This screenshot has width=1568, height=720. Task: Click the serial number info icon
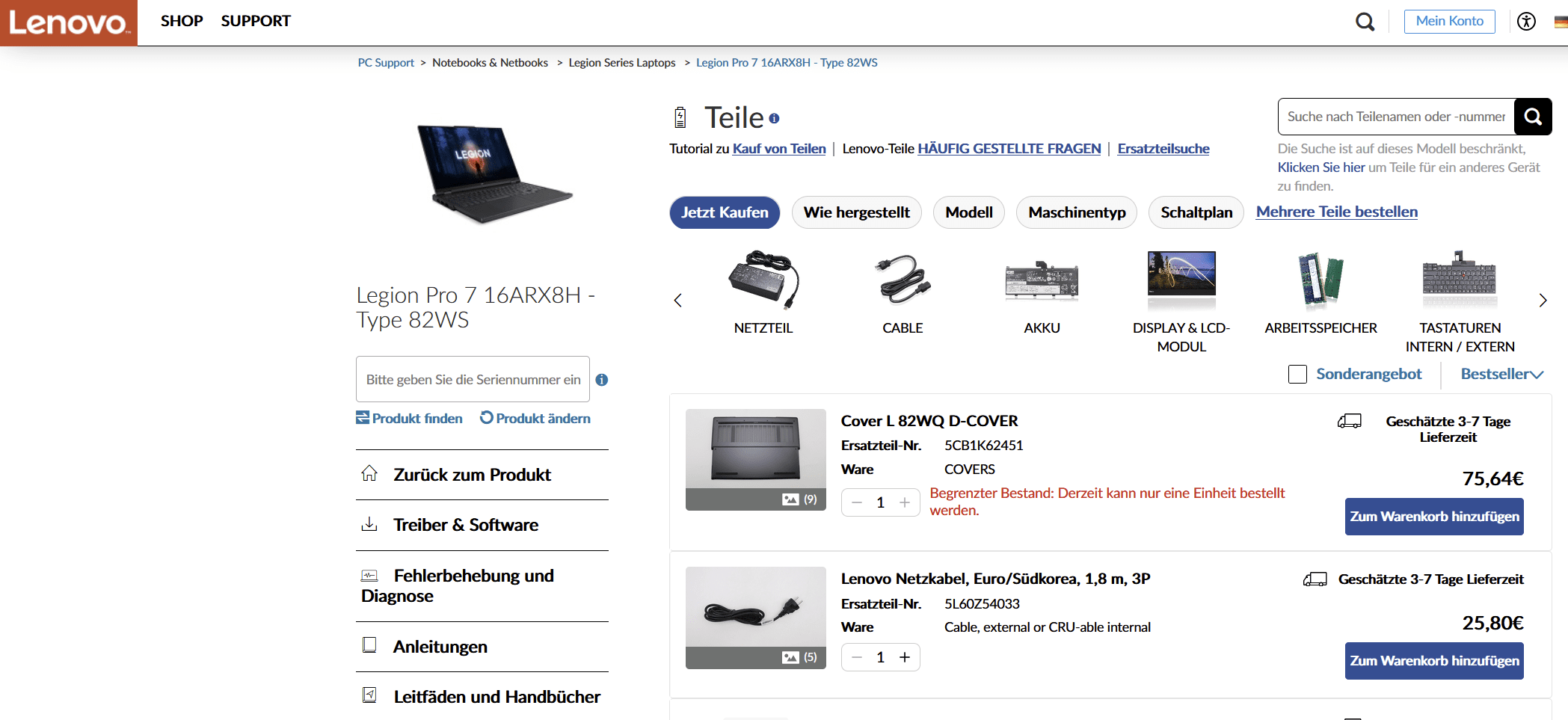(x=602, y=380)
